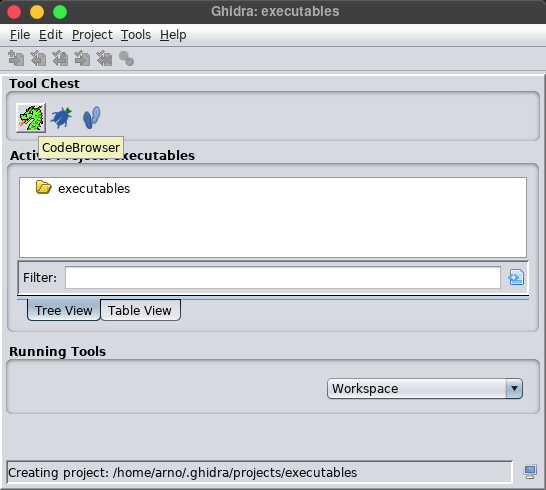The image size is (546, 490).
Task: Open the Help menu
Action: coord(173,35)
